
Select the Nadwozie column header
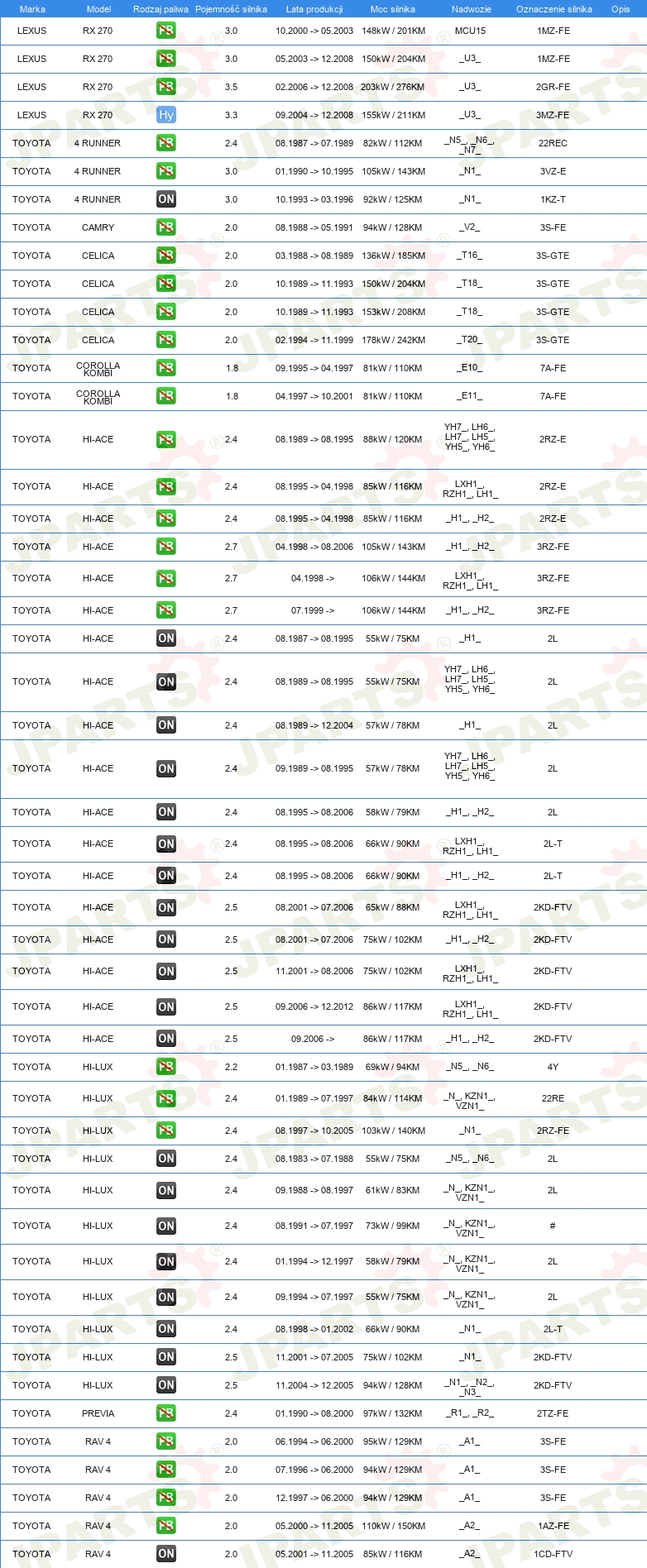click(x=472, y=9)
